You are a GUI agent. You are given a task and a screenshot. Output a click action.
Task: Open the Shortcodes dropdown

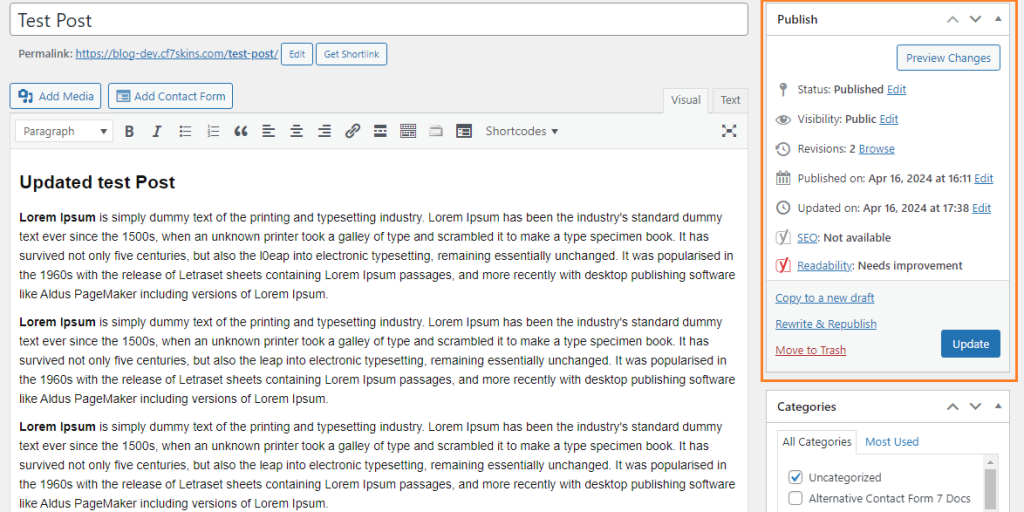pos(521,131)
